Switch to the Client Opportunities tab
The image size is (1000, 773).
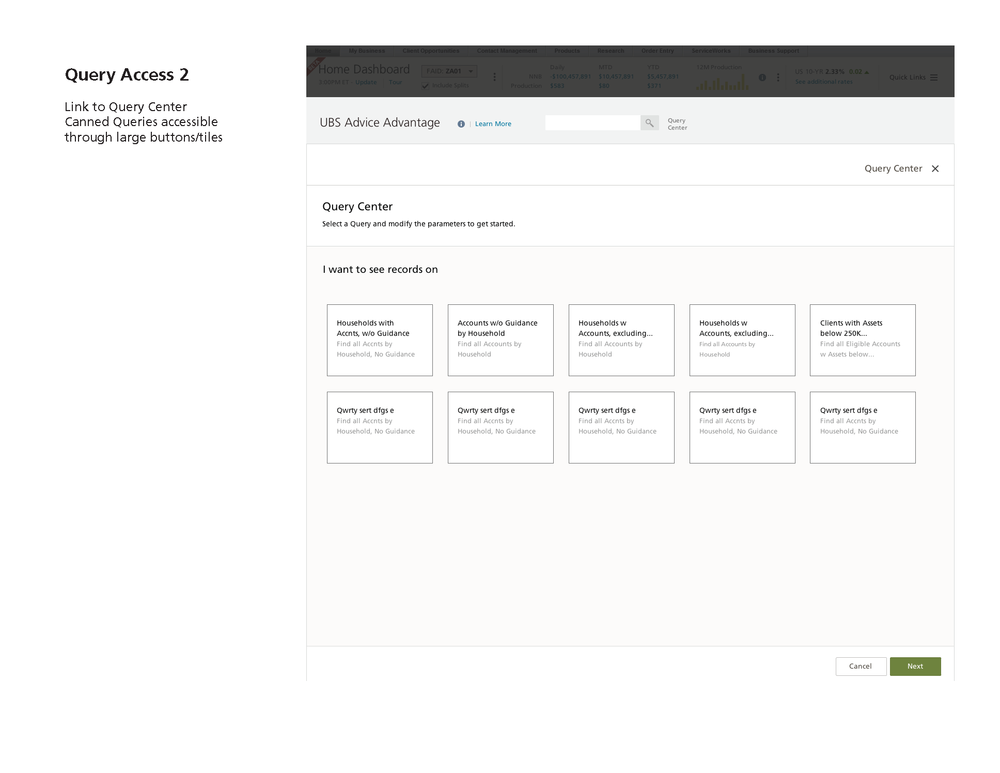coord(430,50)
